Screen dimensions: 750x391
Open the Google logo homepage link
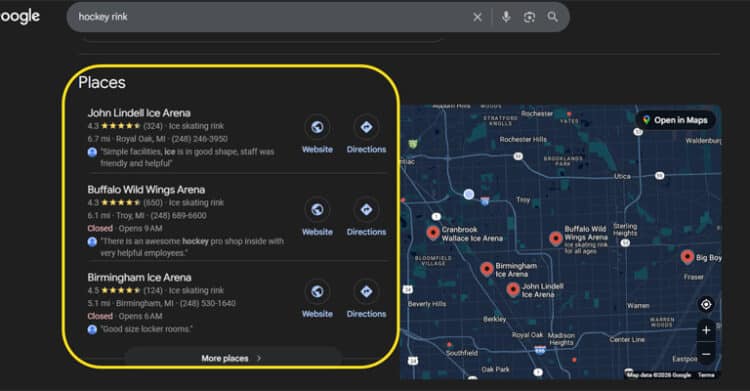20,16
